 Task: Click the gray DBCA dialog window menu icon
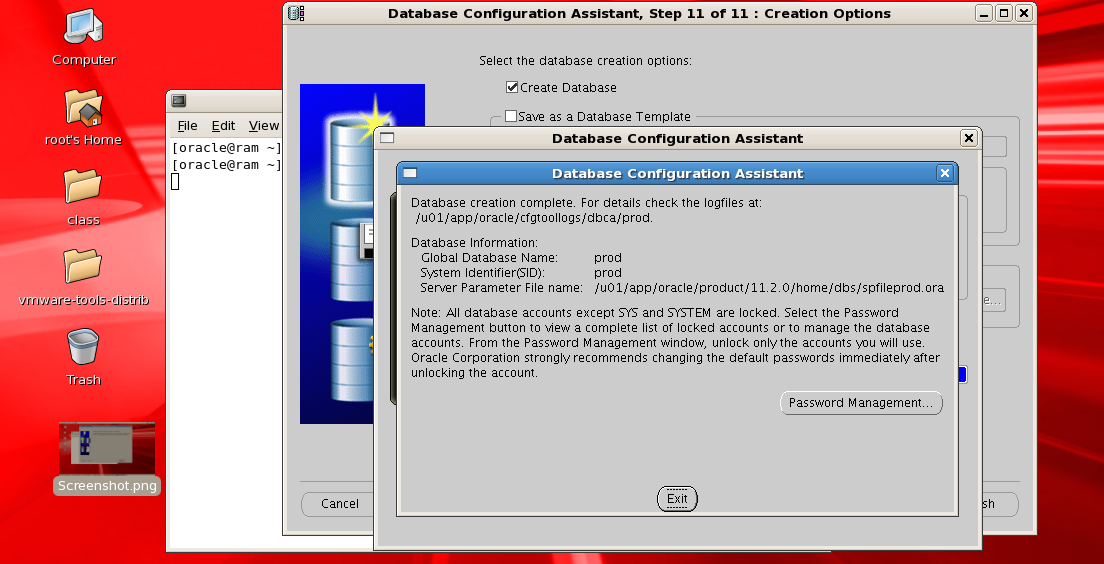pos(387,139)
